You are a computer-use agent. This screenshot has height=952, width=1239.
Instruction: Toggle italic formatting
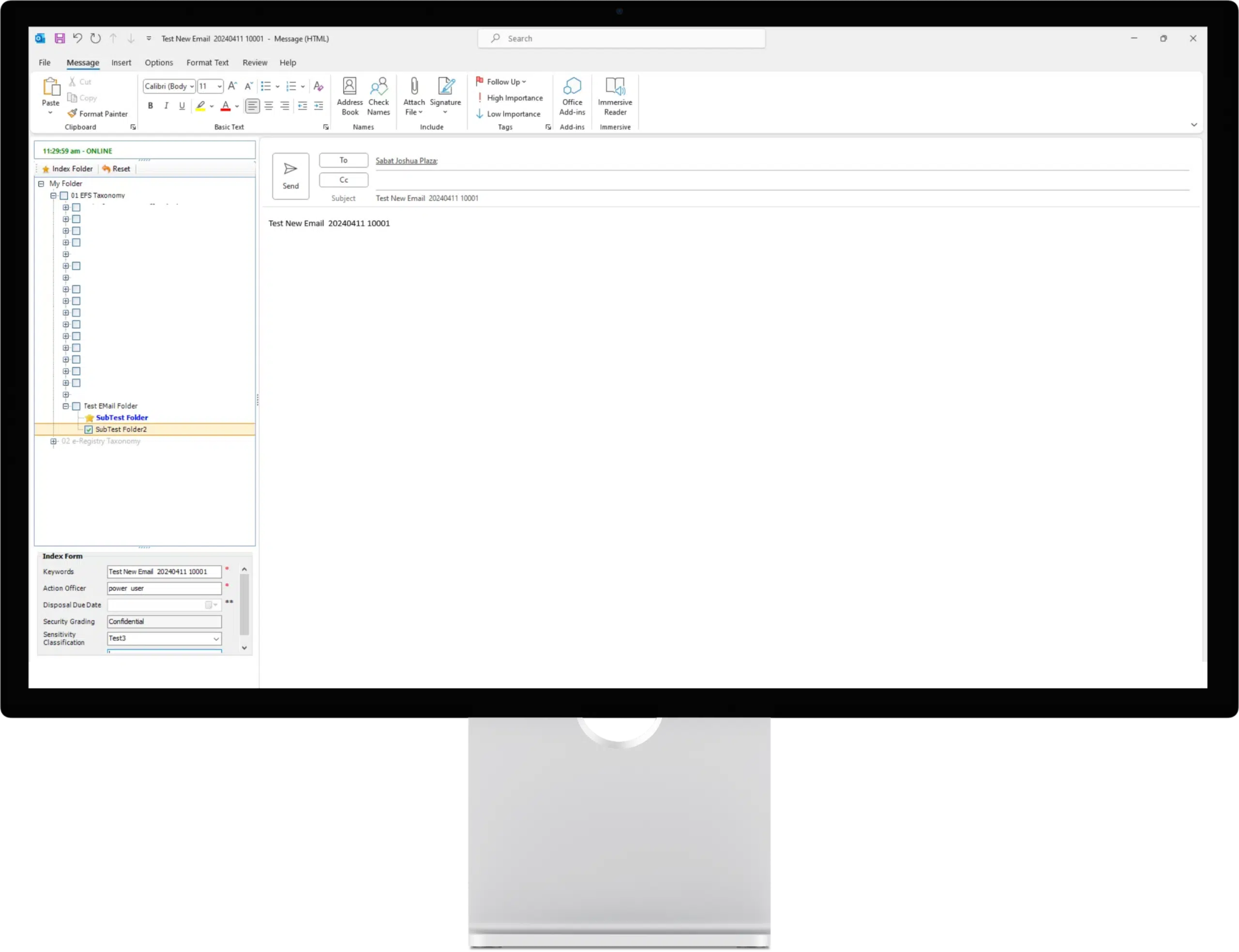166,106
